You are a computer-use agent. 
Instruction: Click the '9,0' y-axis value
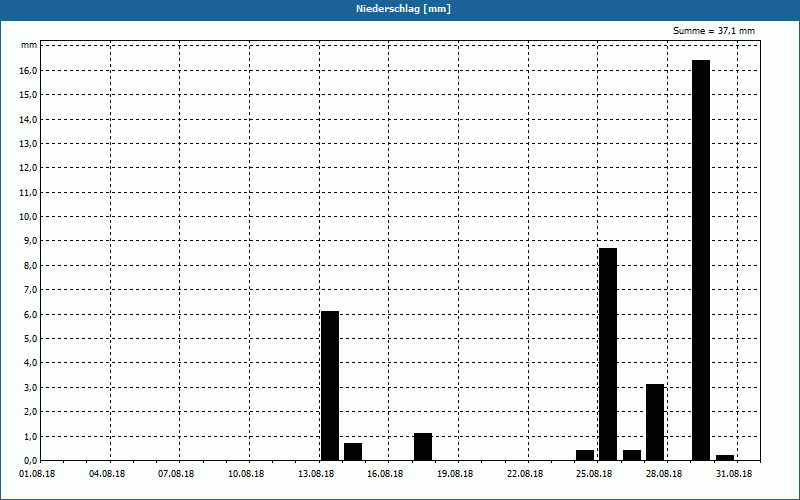(31, 241)
